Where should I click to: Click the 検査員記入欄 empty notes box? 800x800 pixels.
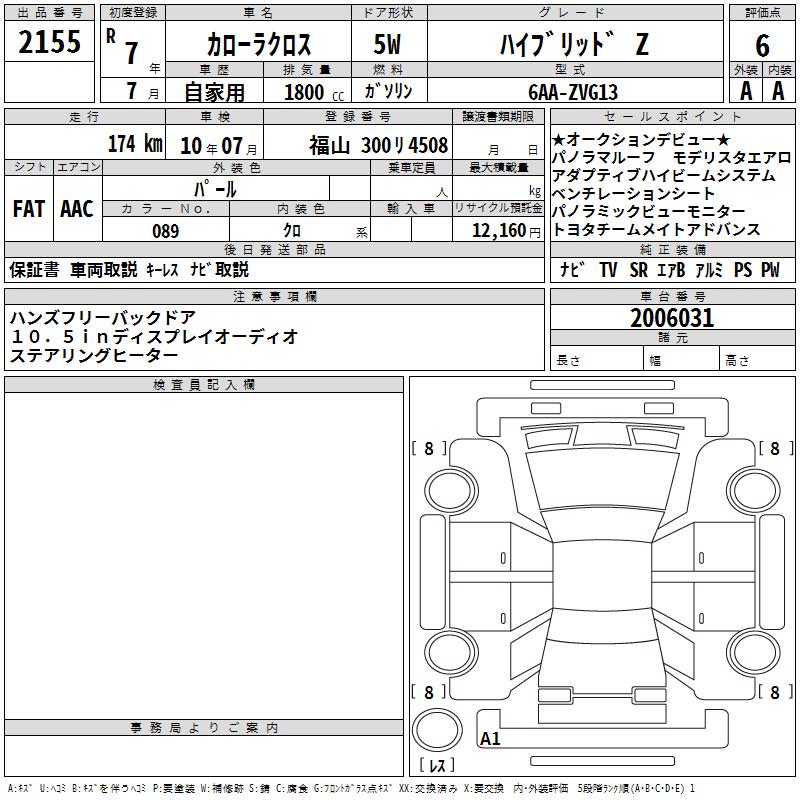204,556
